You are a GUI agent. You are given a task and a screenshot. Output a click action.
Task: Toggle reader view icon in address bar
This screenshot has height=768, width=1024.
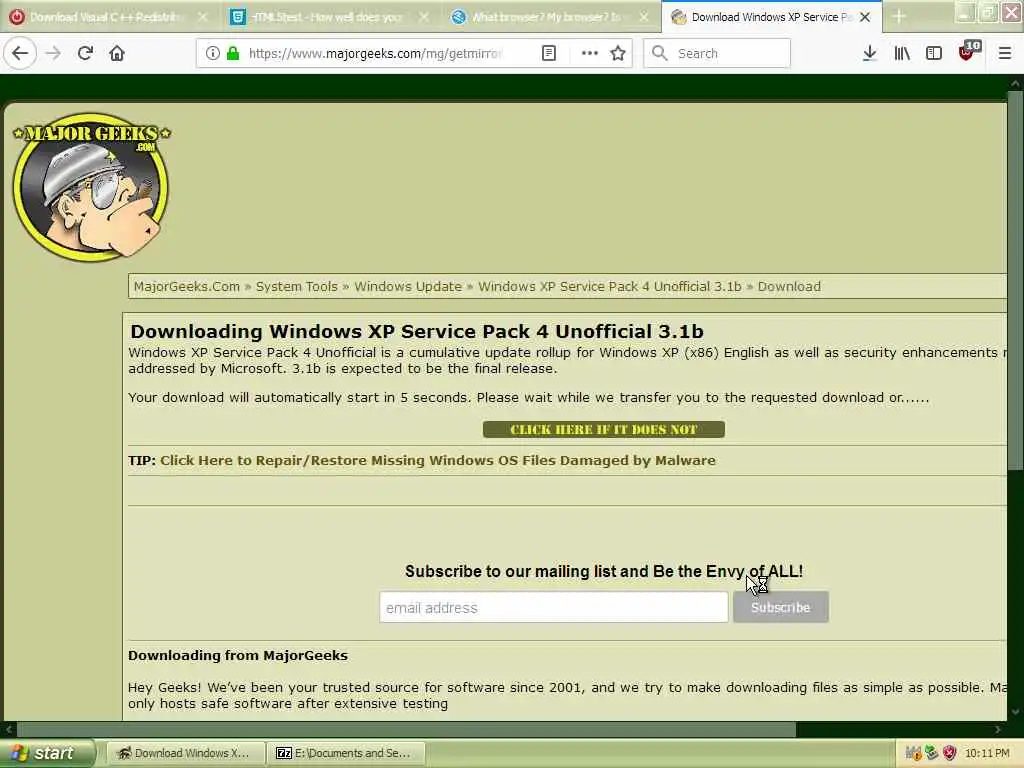pos(549,53)
